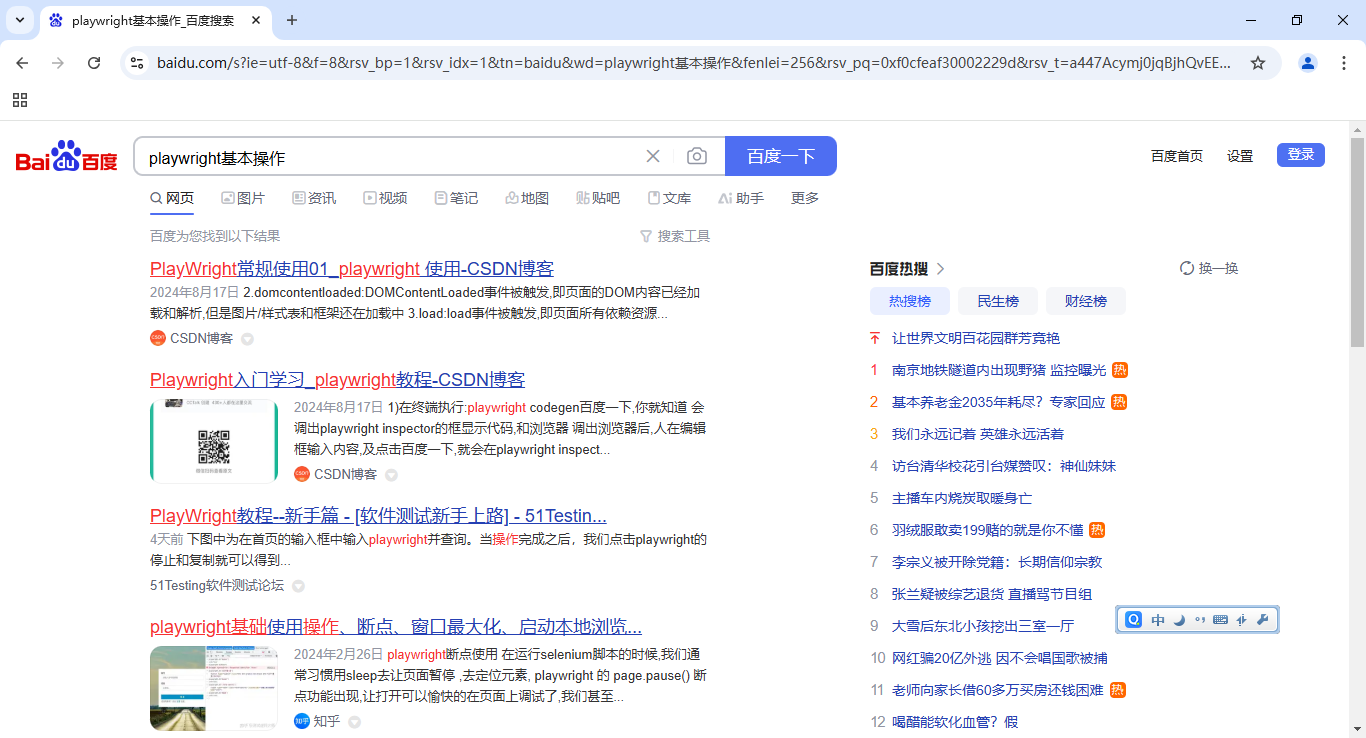The height and width of the screenshot is (738, 1366).
Task: Click 换一换 refresh hot list
Action: 1210,268
